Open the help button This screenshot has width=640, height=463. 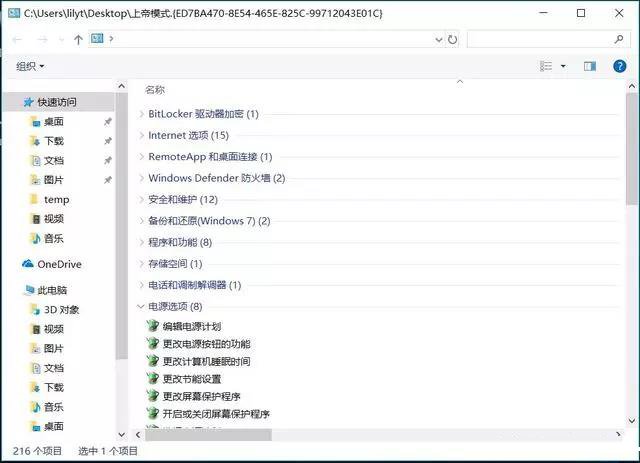620,66
